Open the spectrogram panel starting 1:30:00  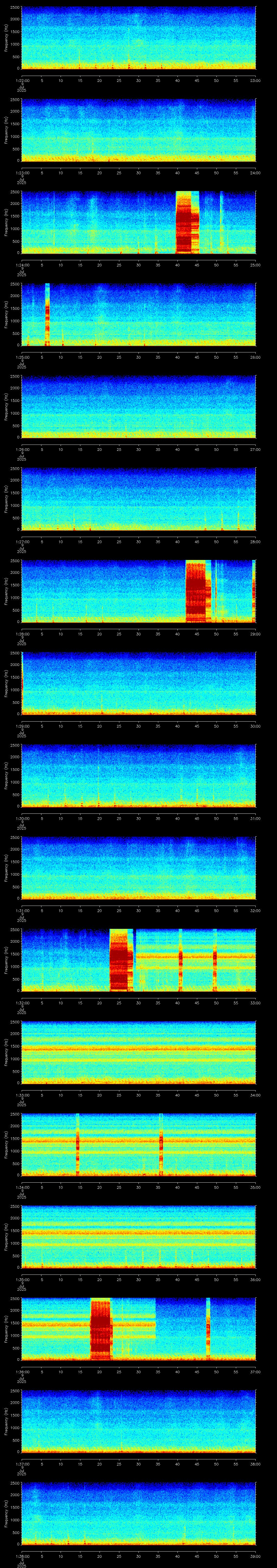click(x=138, y=776)
